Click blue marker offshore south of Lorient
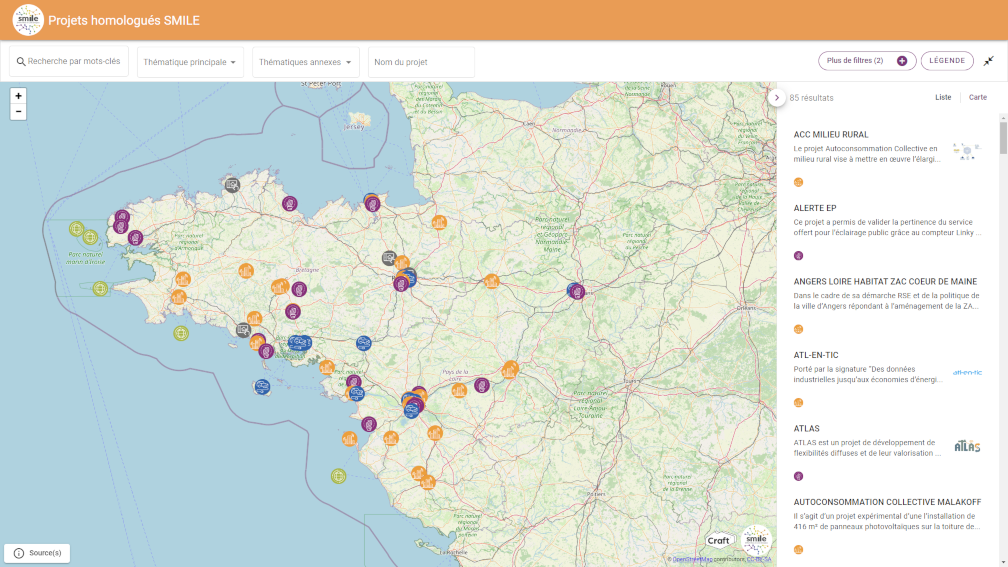Screen dimensions: 1008x567 (262, 386)
